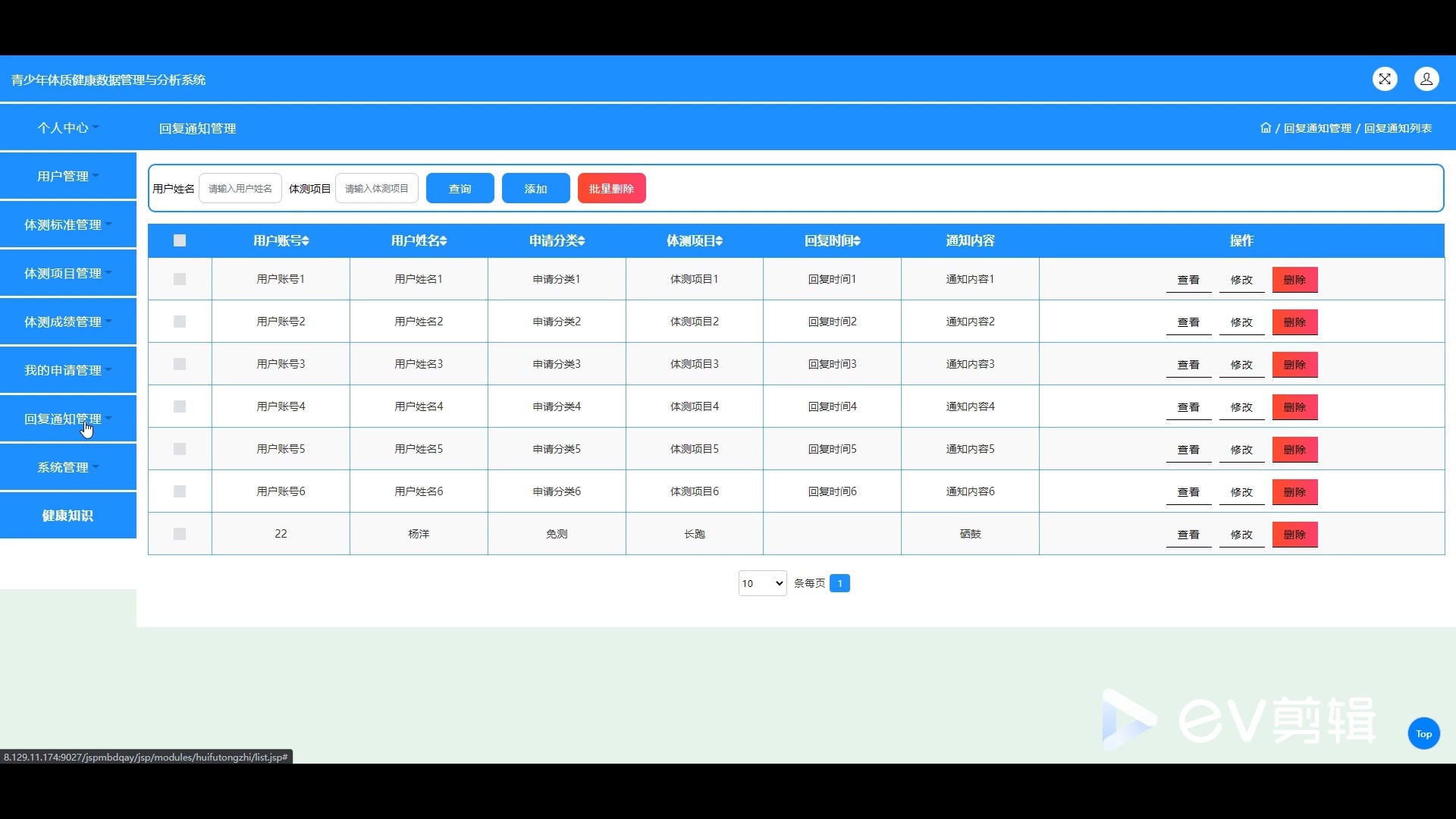Viewport: 1456px width, 819px height.
Task: Select the checkbox for 杨洋's row
Action: 180,534
